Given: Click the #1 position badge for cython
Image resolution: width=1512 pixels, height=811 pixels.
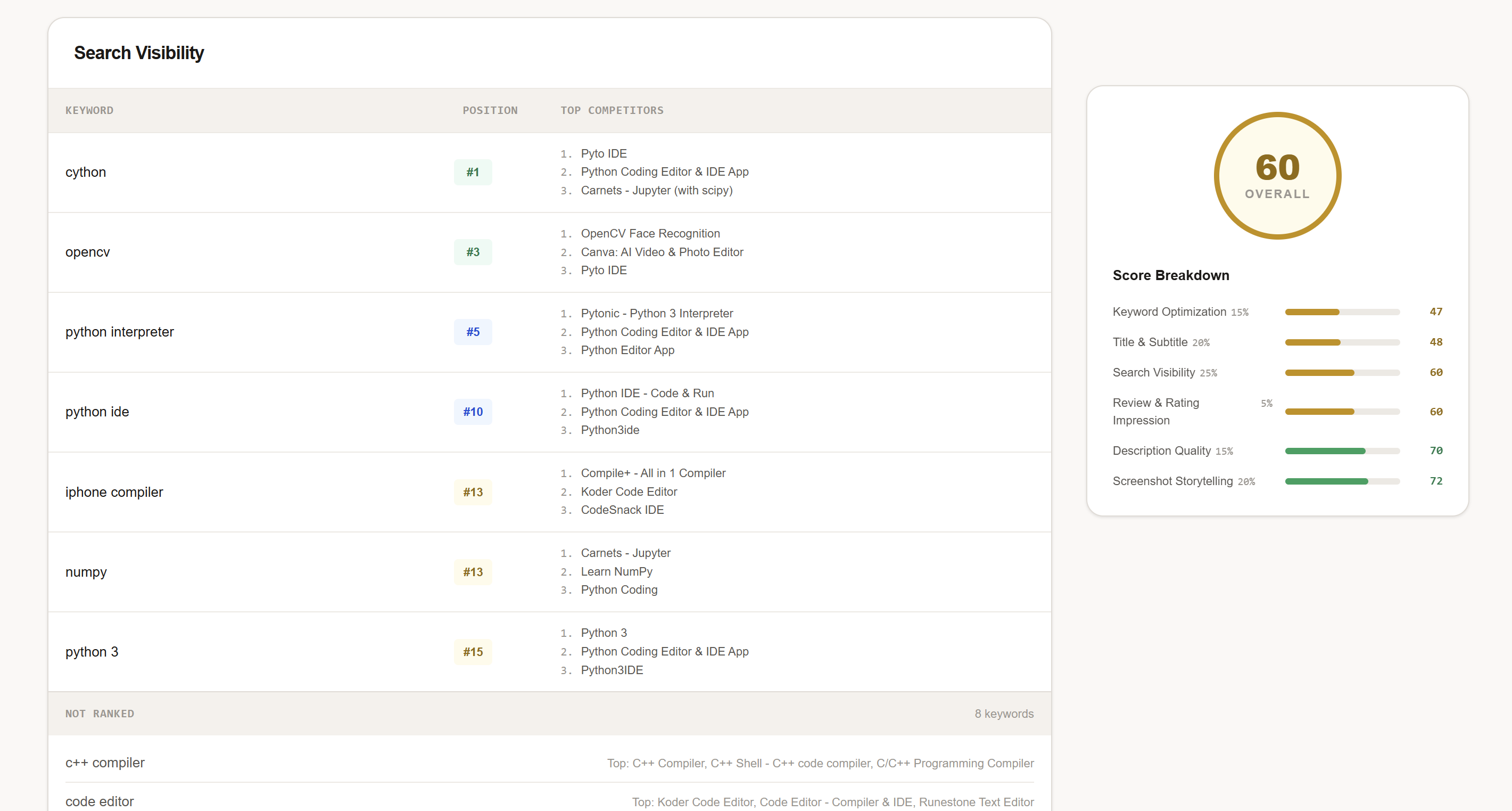Looking at the screenshot, I should 473,172.
